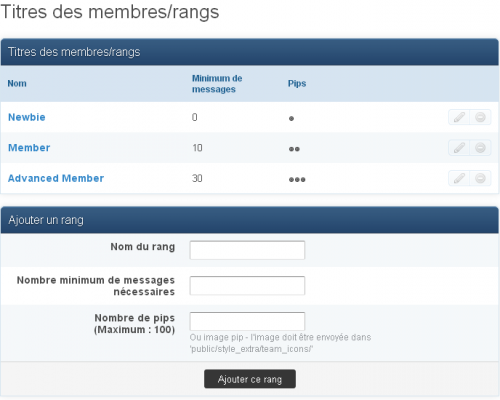Edit the Newbie rank with pencil icon

(x=459, y=117)
